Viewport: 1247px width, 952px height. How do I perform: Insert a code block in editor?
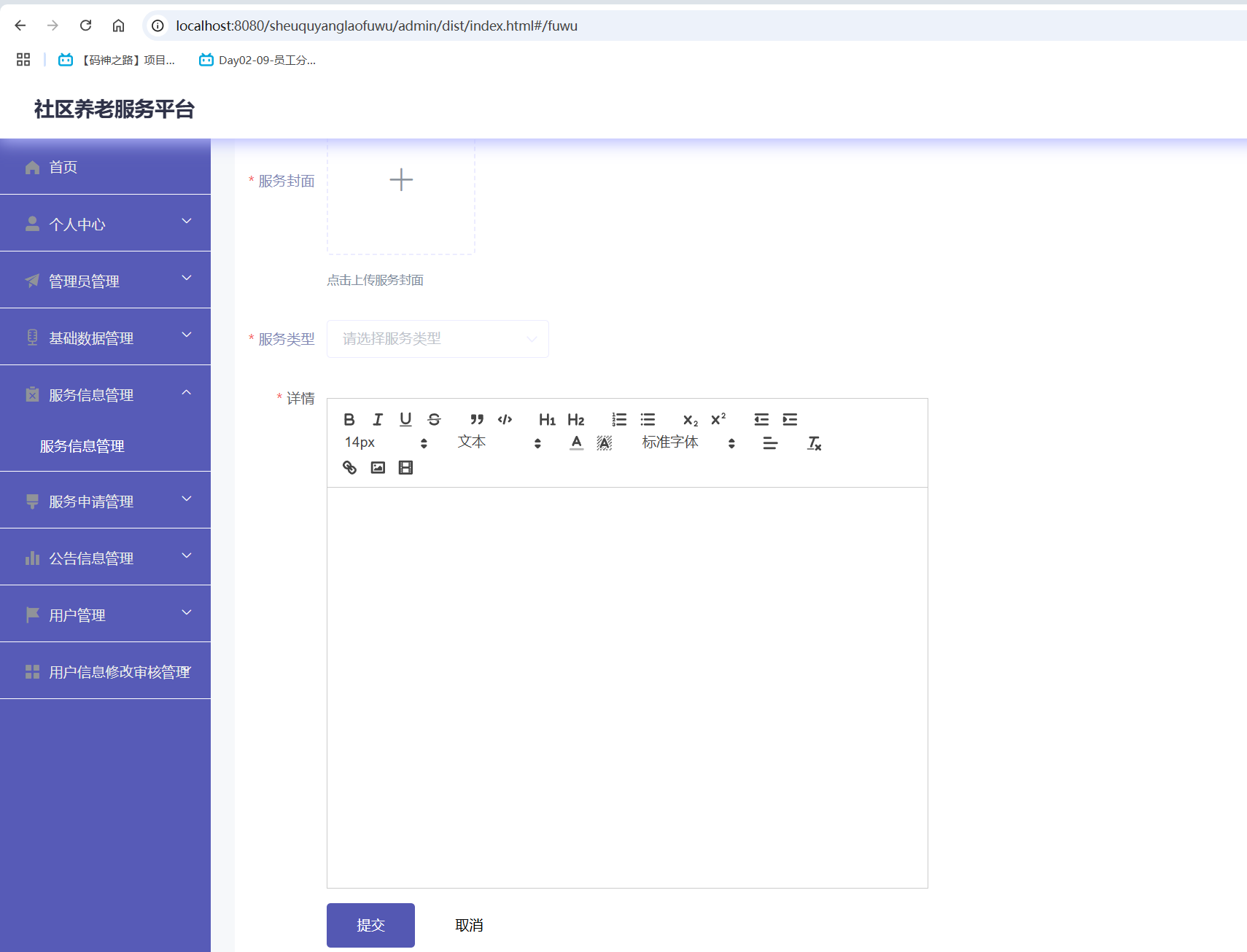tap(505, 419)
